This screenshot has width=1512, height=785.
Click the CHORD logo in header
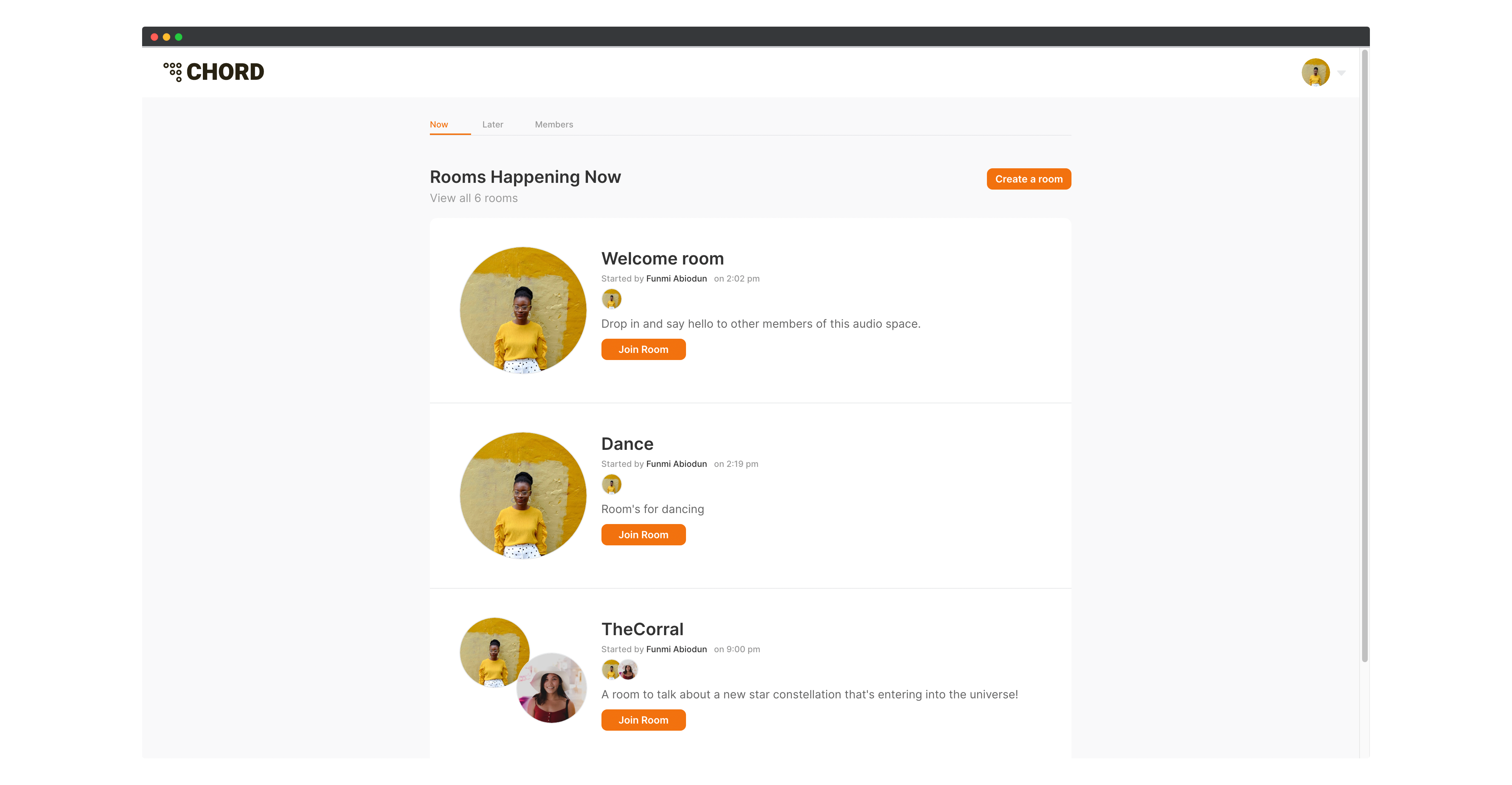[x=214, y=72]
